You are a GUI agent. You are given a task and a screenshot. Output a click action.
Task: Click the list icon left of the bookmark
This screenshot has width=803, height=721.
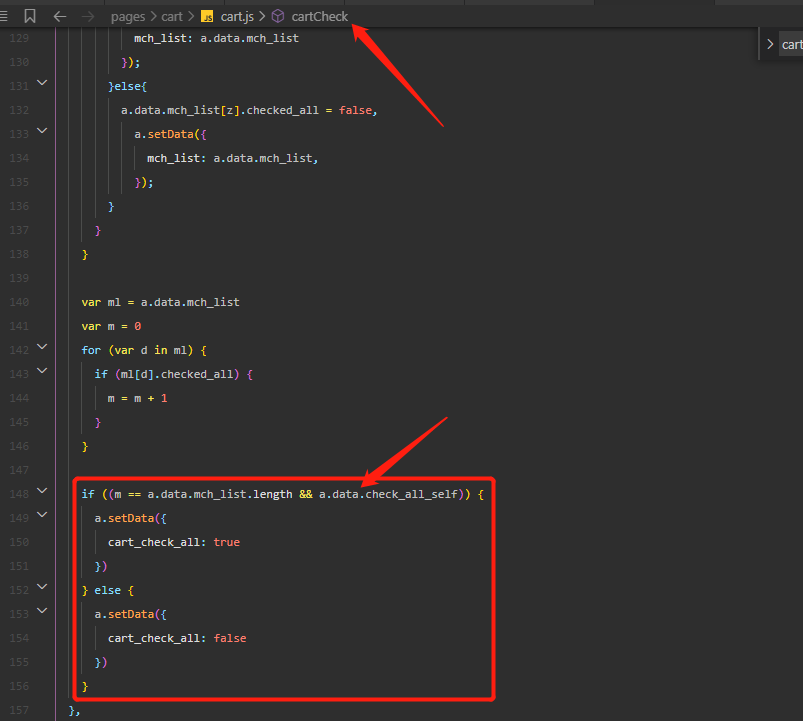tap(5, 16)
